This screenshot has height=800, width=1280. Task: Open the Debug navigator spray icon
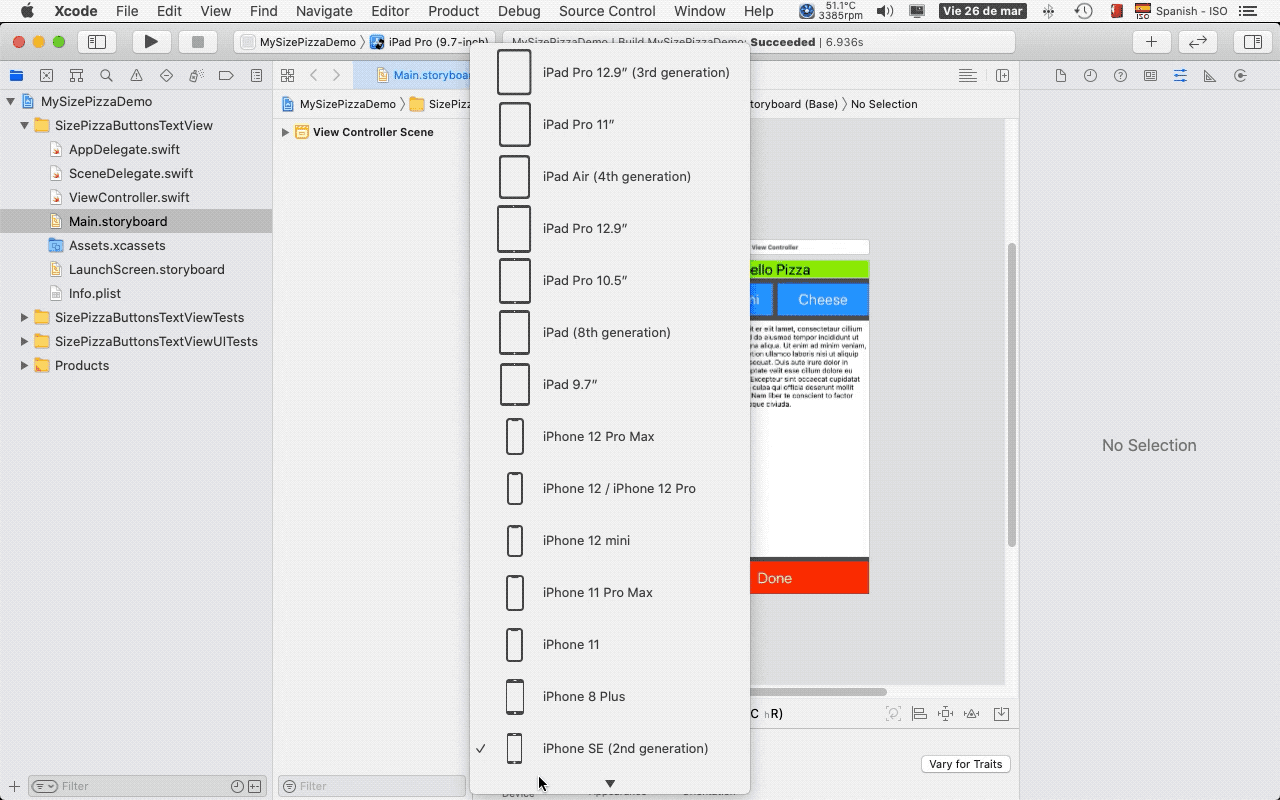click(196, 76)
